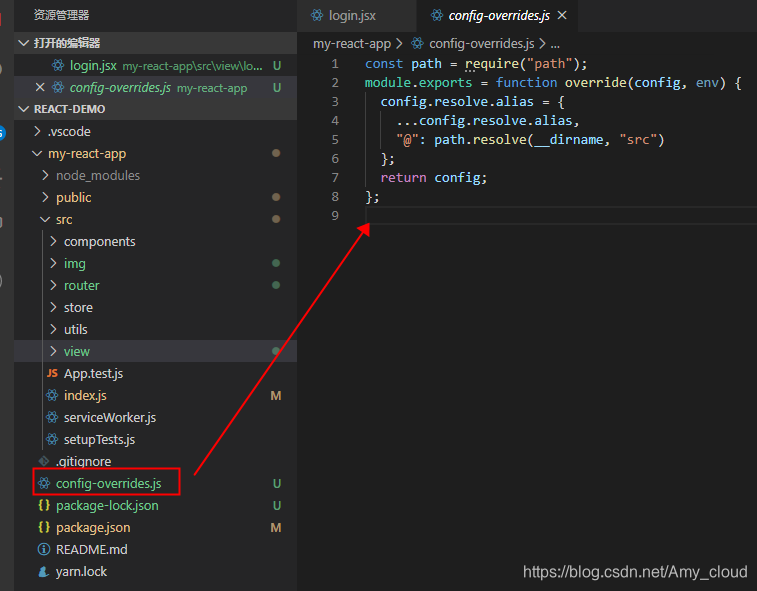Click the React icon beside setupTests.js
The height and width of the screenshot is (591, 757).
click(52, 439)
